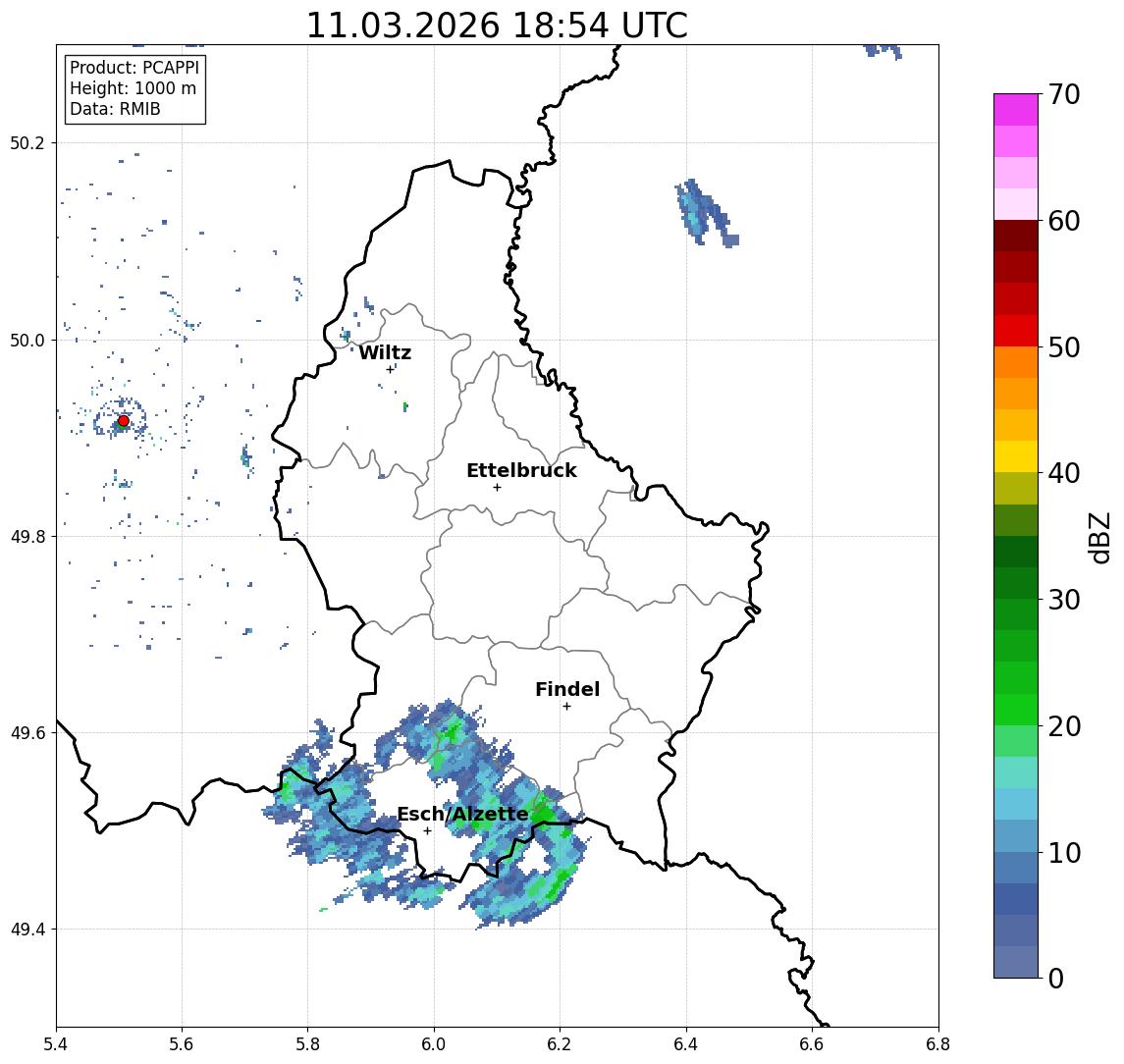This screenshot has width=1124, height=1064.
Task: Click the green echo spot southeast of Wiltz
Action: 405,406
